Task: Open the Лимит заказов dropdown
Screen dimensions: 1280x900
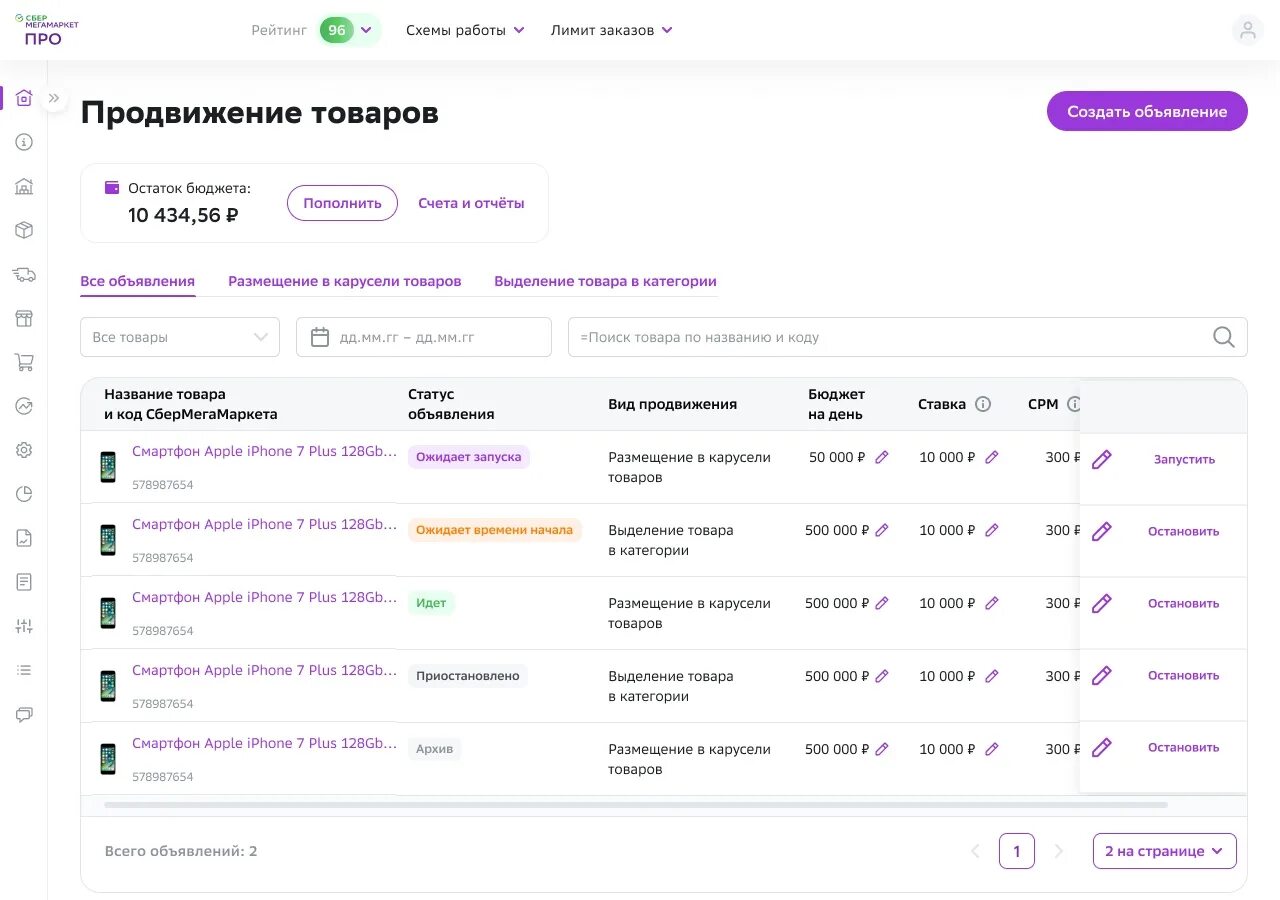Action: (612, 30)
